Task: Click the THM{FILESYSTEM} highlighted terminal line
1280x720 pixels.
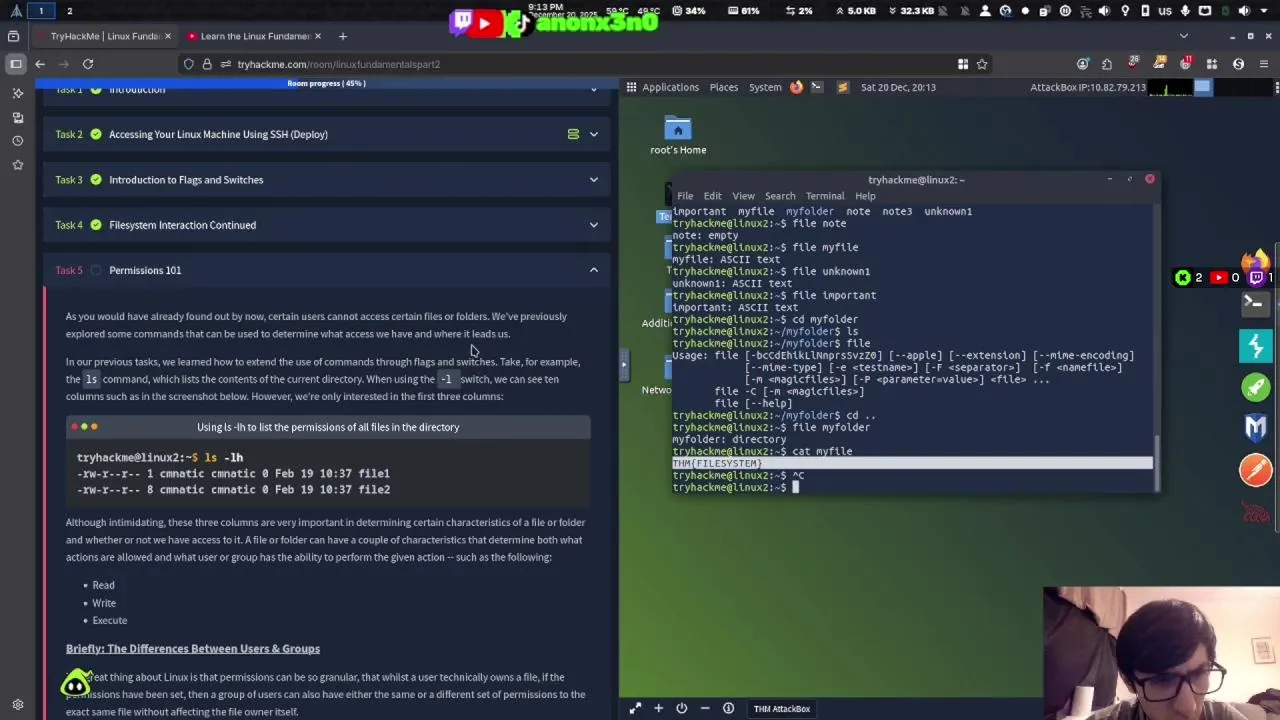Action: click(912, 464)
